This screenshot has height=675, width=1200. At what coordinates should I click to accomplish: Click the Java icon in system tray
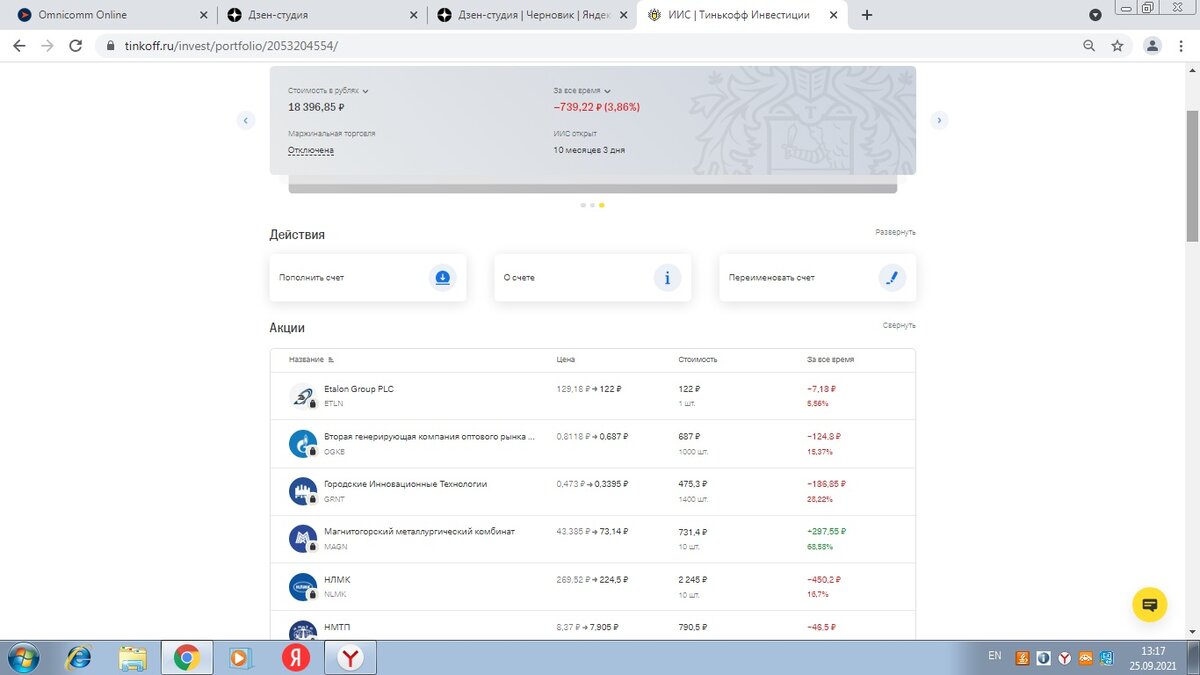pyautogui.click(x=1022, y=657)
